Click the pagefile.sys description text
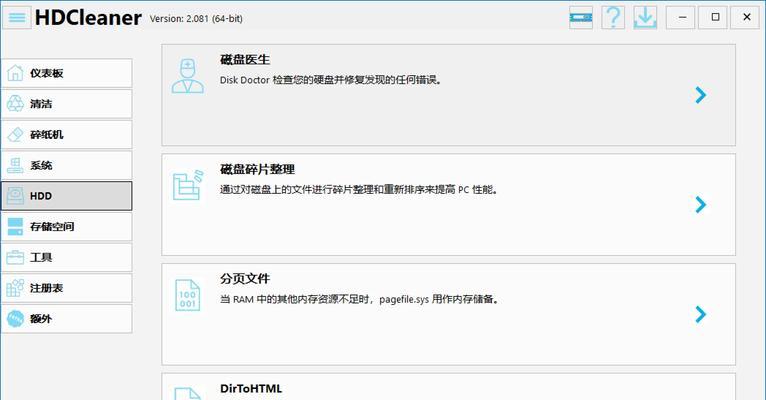Viewport: 766px width, 400px height. [359, 299]
